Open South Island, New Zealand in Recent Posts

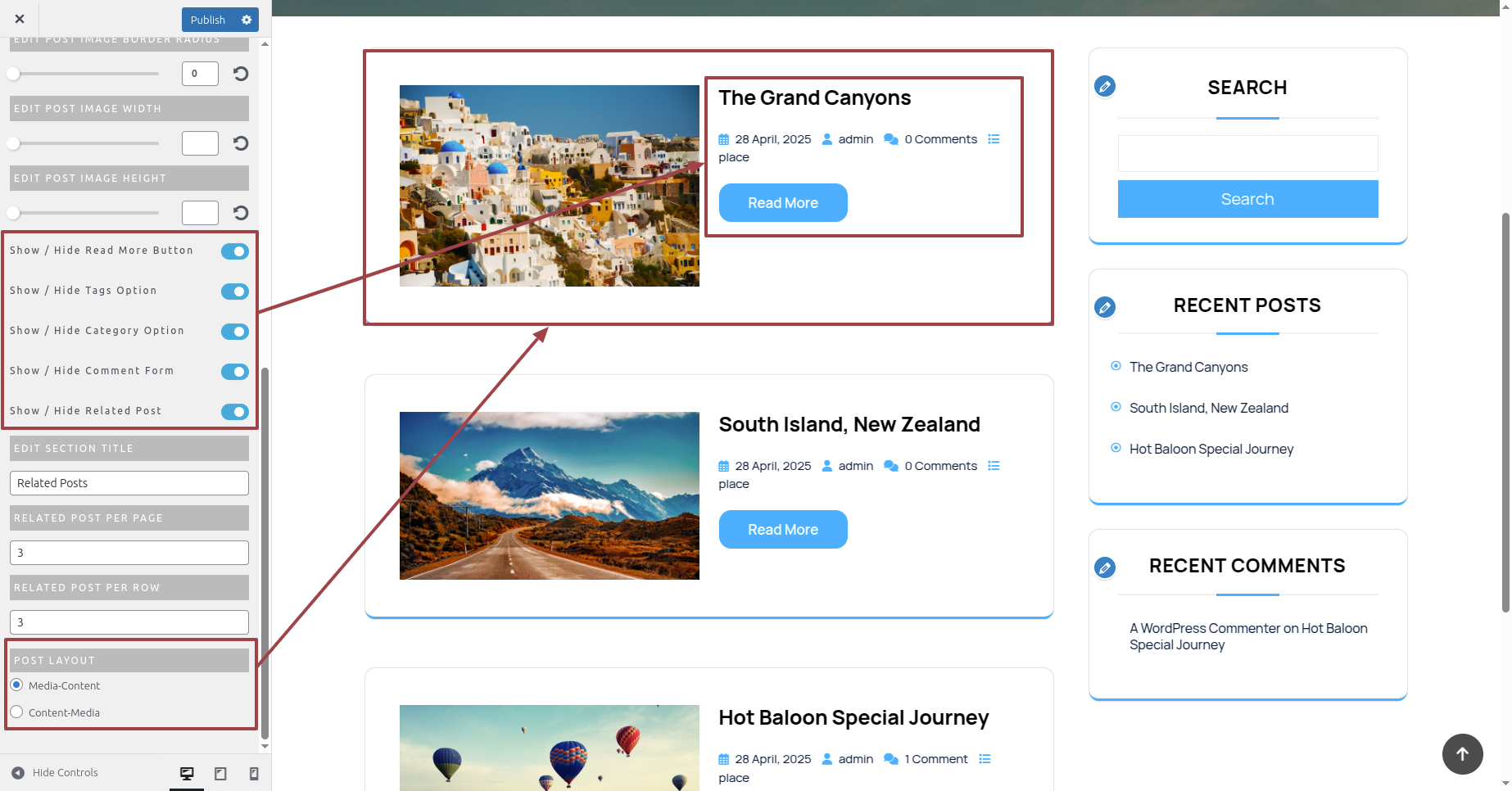pyautogui.click(x=1209, y=408)
